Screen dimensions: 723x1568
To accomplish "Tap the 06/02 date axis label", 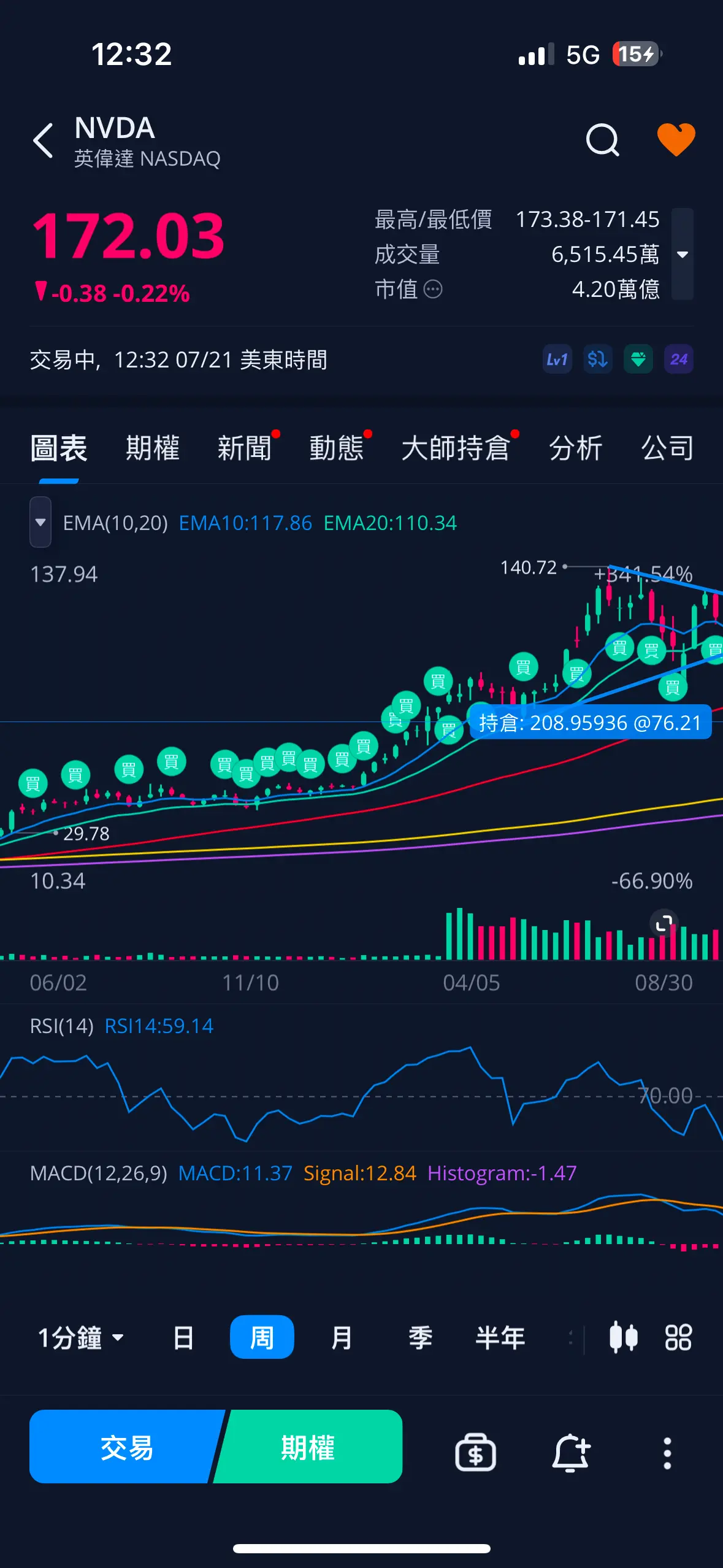I will pos(58,983).
